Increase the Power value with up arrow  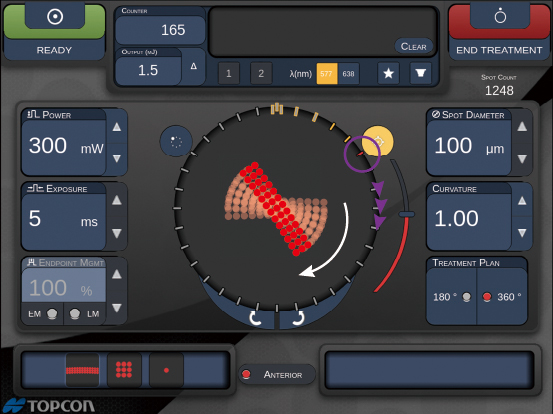click(x=117, y=127)
